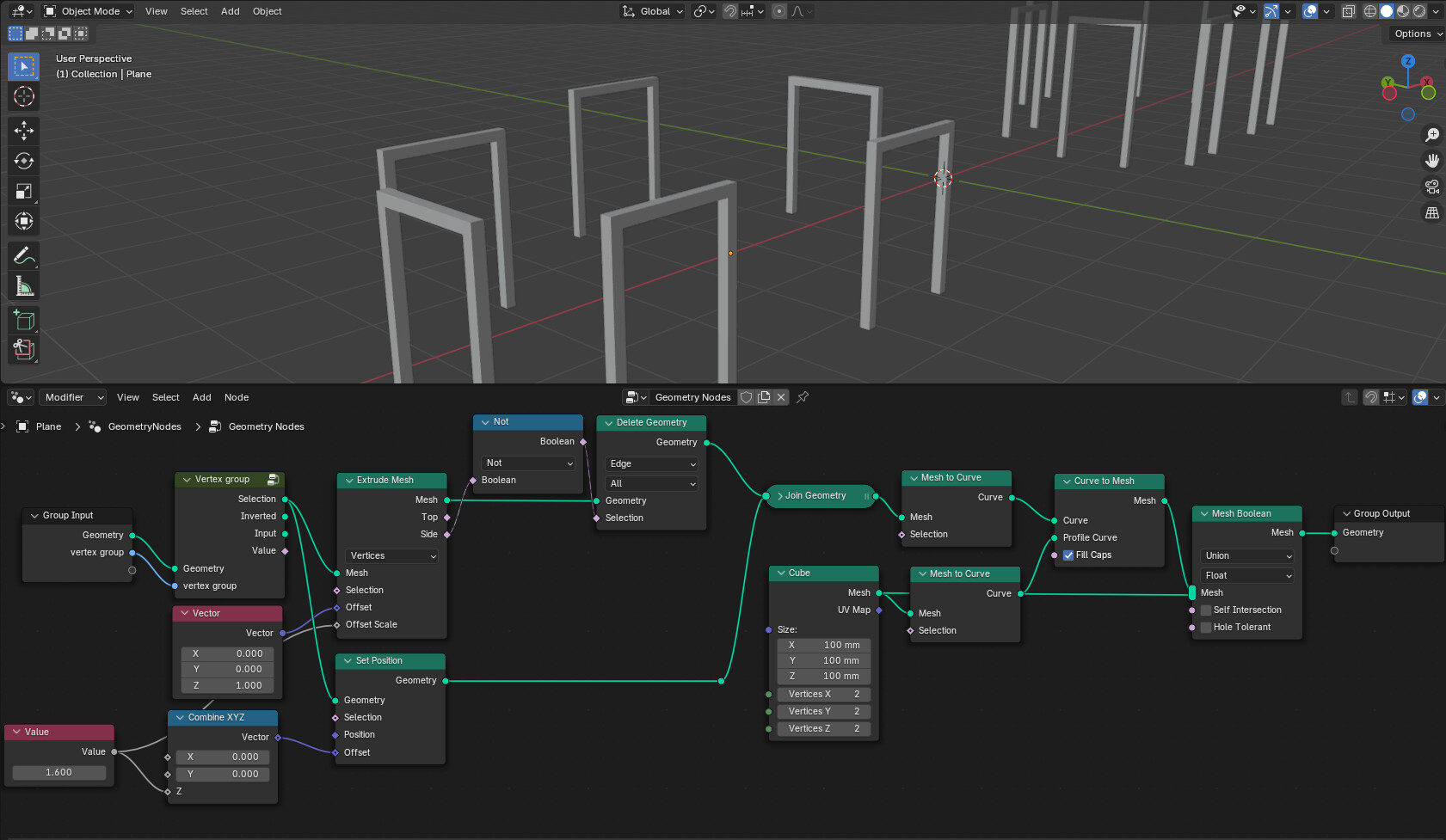Open the Union operation dropdown
Screen dimensions: 1446x840
click(x=1247, y=556)
